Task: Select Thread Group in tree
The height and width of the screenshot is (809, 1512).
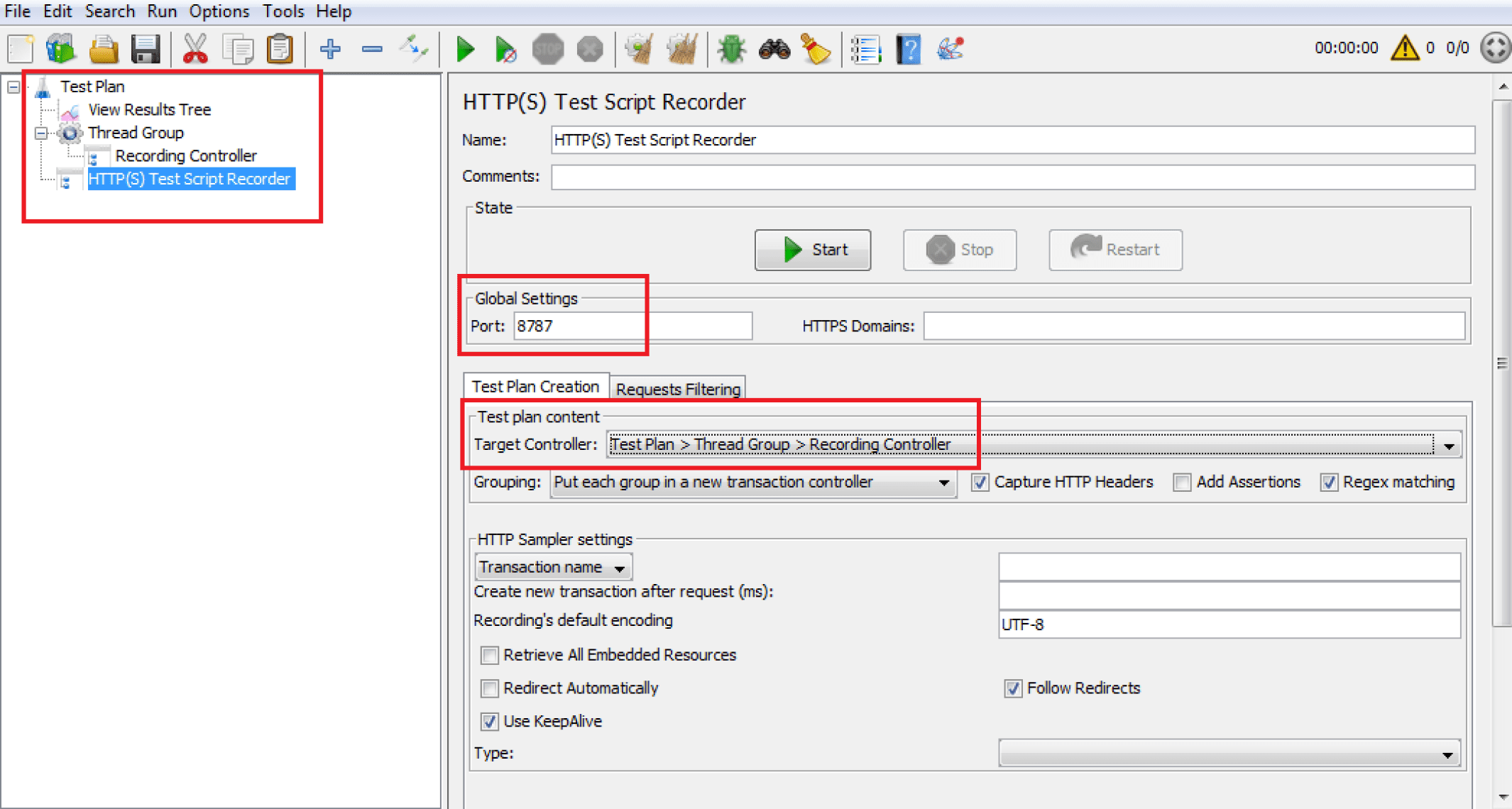Action: pos(136,133)
